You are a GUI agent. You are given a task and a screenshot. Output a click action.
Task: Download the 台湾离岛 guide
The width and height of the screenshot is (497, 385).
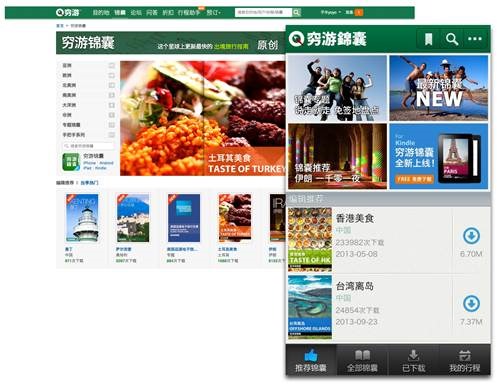tap(471, 303)
